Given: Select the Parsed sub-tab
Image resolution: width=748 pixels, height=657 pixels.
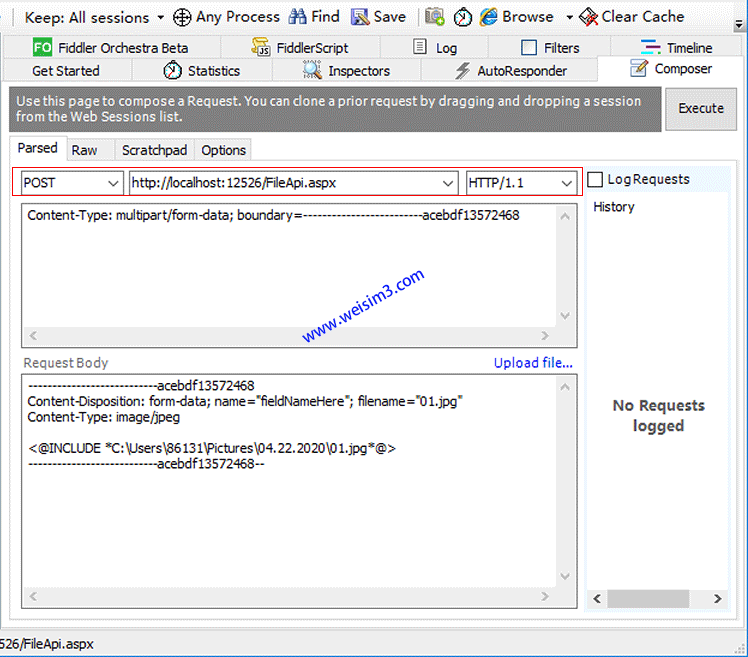Looking at the screenshot, I should coord(38,148).
